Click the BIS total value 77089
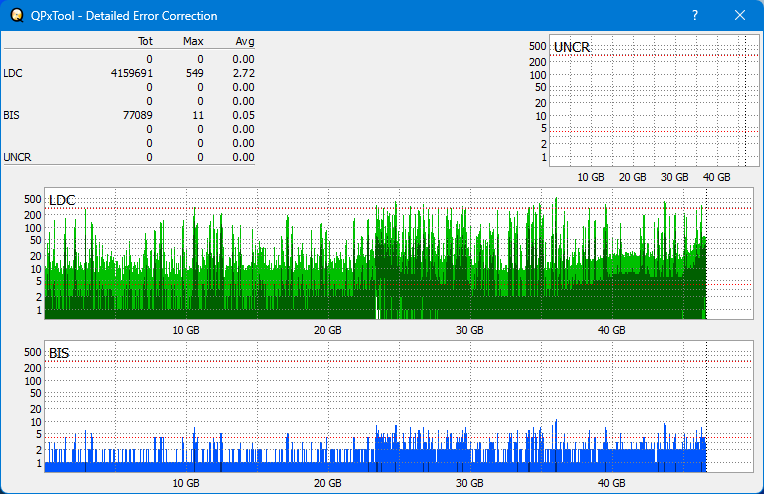This screenshot has height=494, width=764. (x=137, y=115)
